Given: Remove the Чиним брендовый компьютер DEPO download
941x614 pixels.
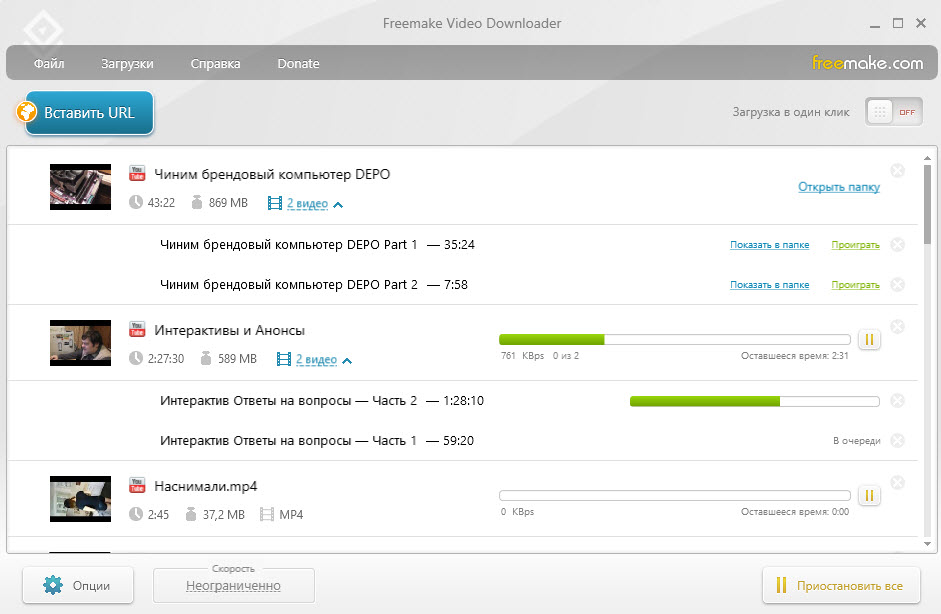Looking at the screenshot, I should click(x=897, y=171).
